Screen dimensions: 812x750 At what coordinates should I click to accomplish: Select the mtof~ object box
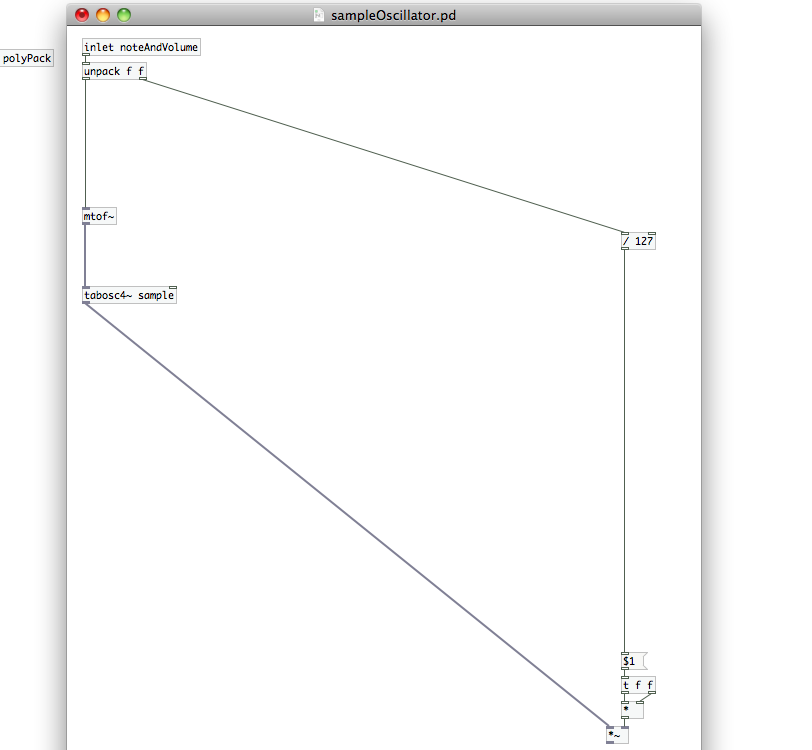click(x=99, y=217)
